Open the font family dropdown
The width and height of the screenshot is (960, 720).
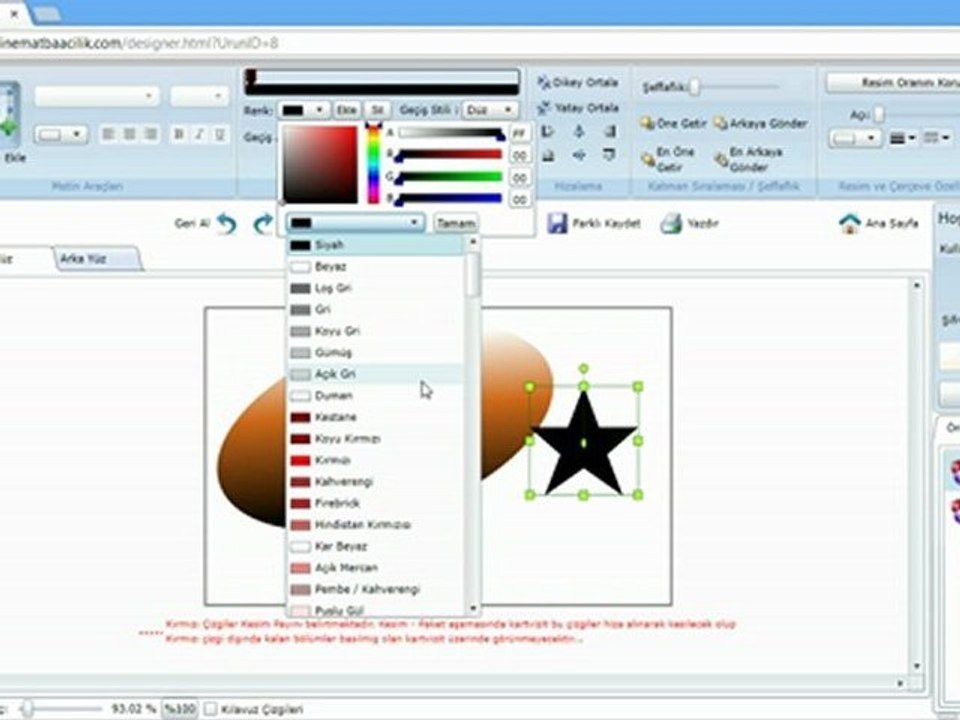pos(97,96)
